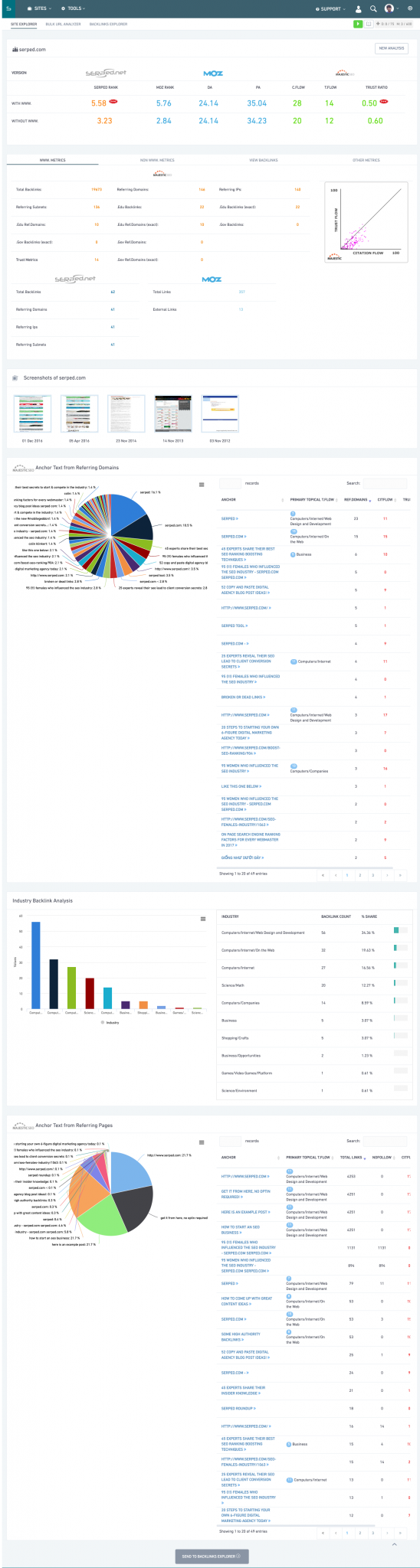The height and width of the screenshot is (1568, 420).
Task: Go to the last page in Referring Domains pagination
Action: [400, 874]
